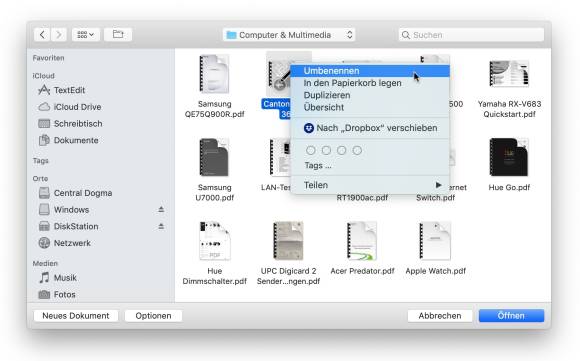Pick the fourth tag color circle
The image size is (580, 361).
tap(357, 150)
